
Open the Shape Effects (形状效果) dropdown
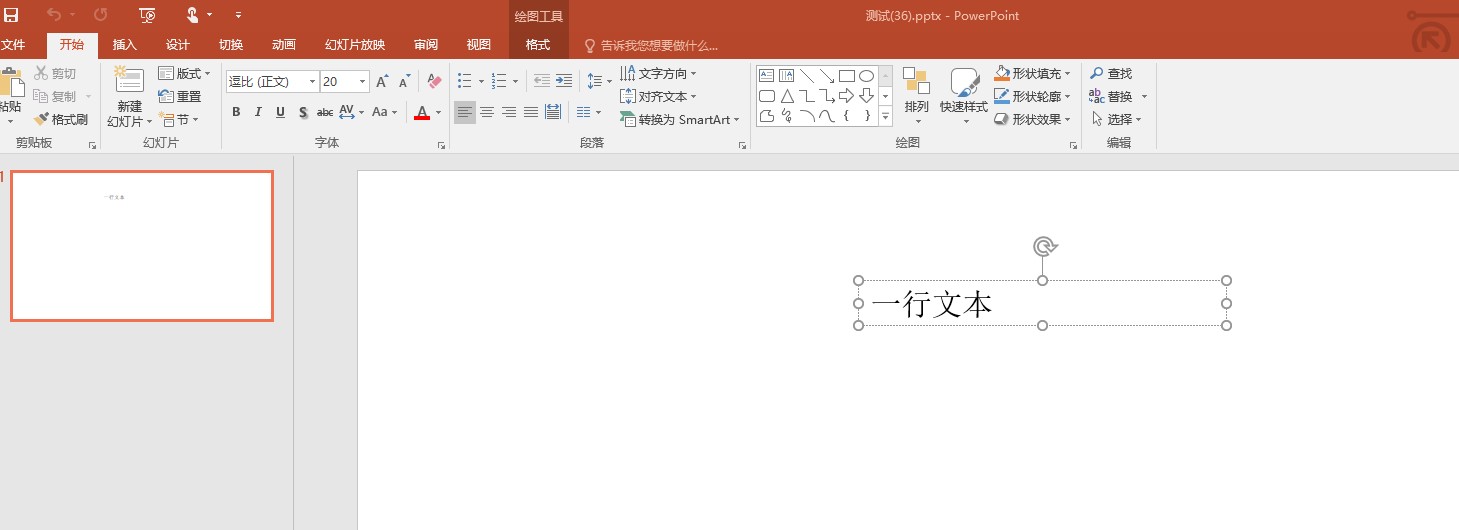pyautogui.click(x=1032, y=119)
